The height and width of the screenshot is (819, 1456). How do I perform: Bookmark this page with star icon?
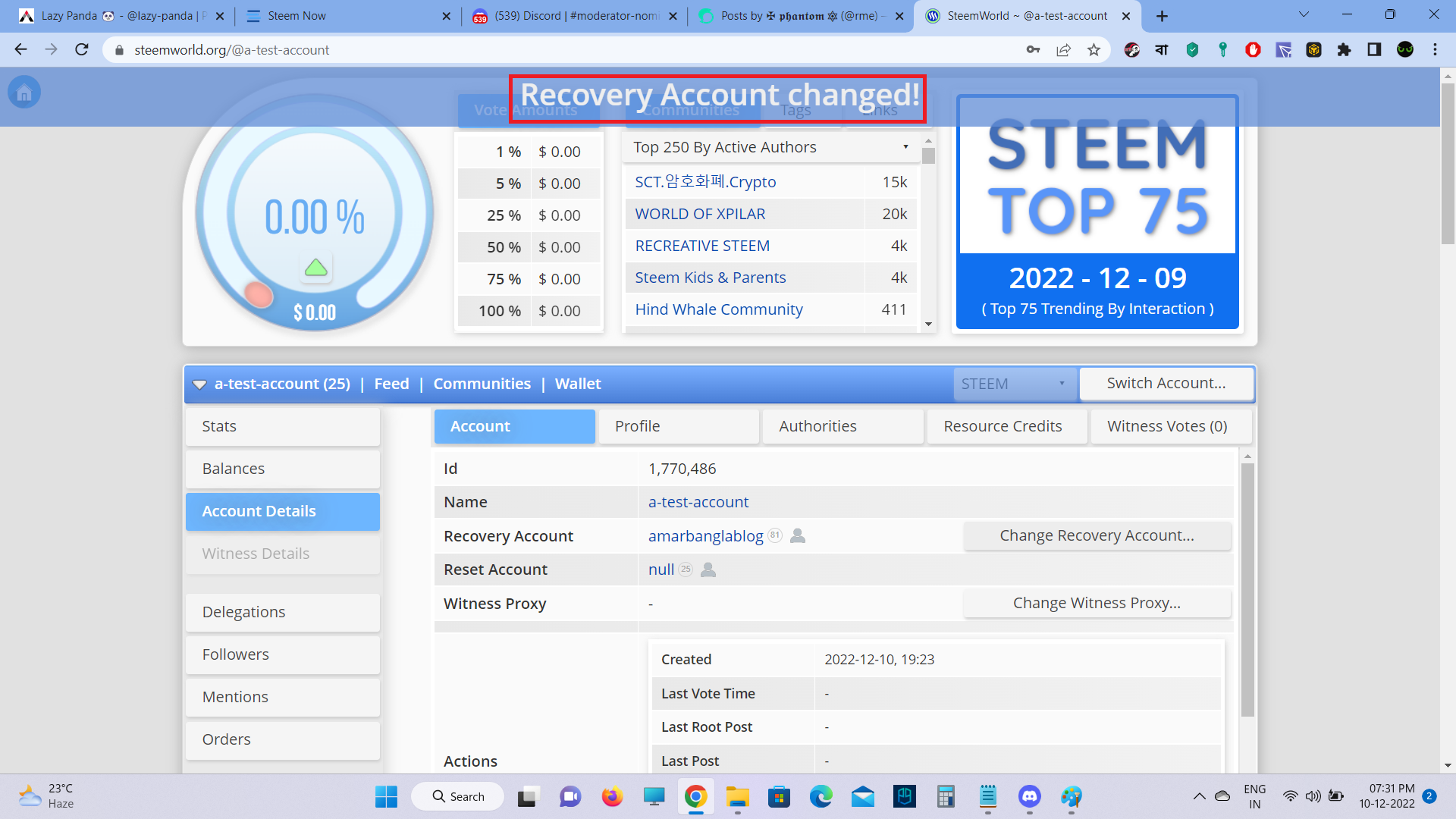coord(1094,50)
